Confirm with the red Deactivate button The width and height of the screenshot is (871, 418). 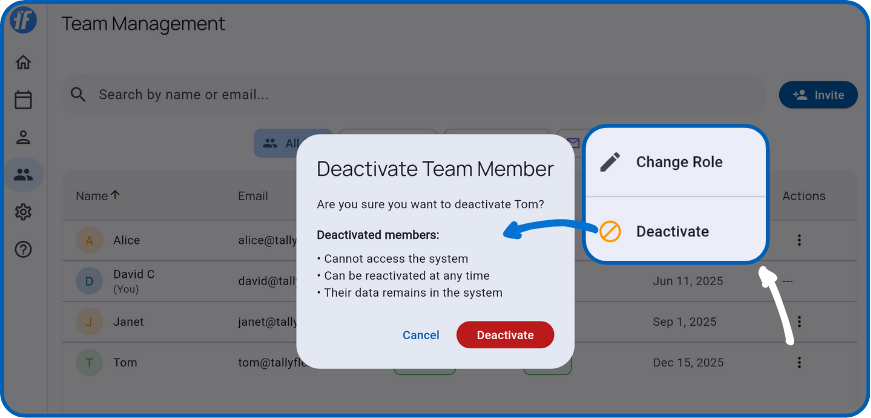505,335
